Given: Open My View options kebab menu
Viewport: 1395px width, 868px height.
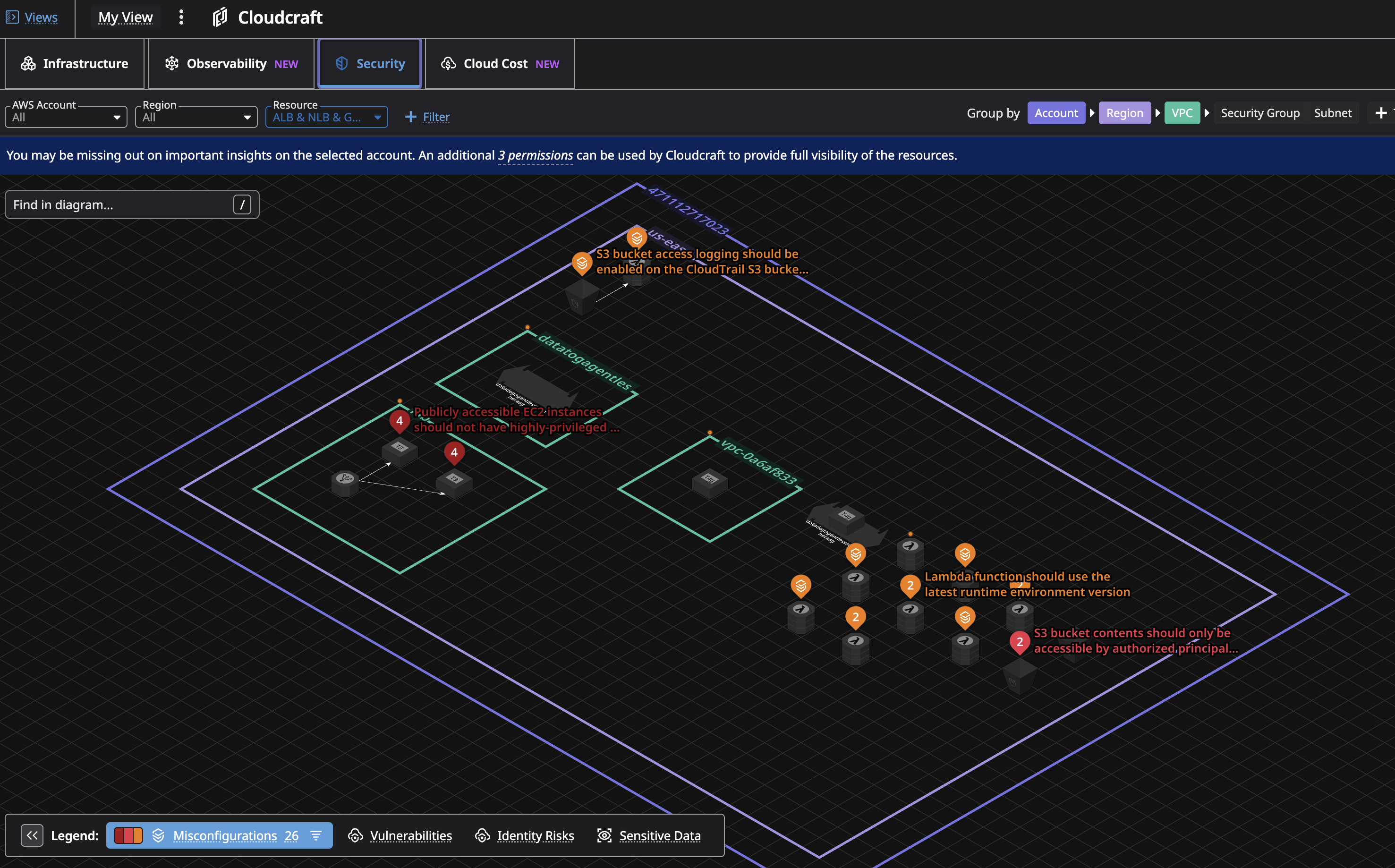Looking at the screenshot, I should click(181, 17).
